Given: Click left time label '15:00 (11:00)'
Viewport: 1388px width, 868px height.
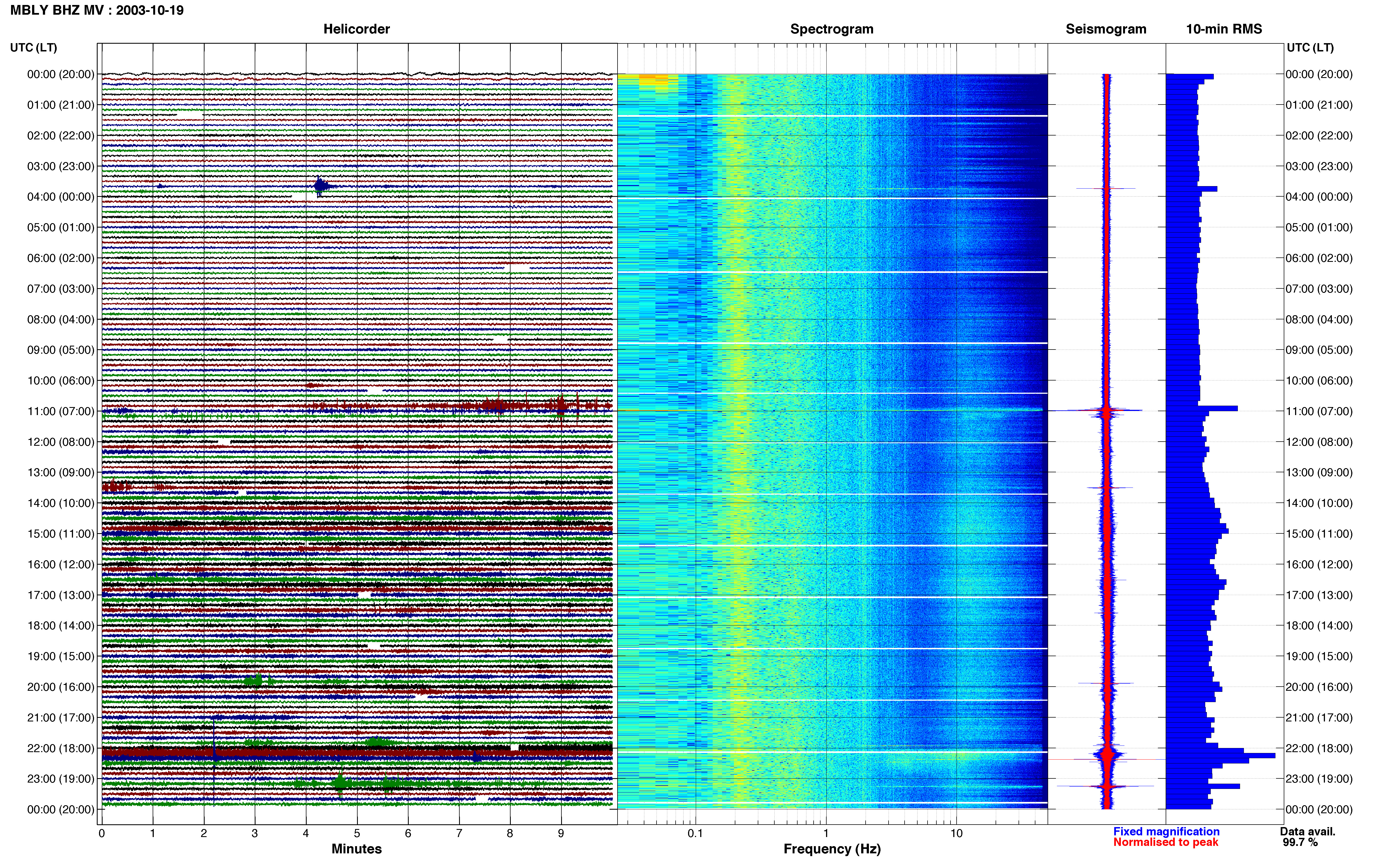Looking at the screenshot, I should (x=61, y=534).
